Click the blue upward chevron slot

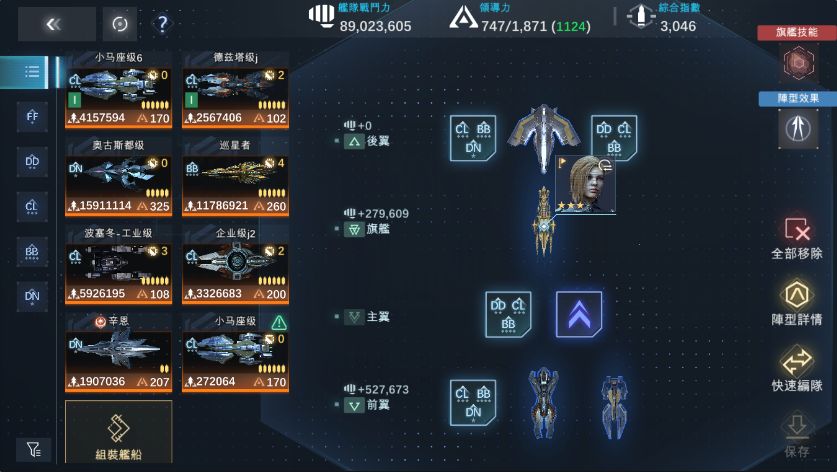[x=579, y=314]
